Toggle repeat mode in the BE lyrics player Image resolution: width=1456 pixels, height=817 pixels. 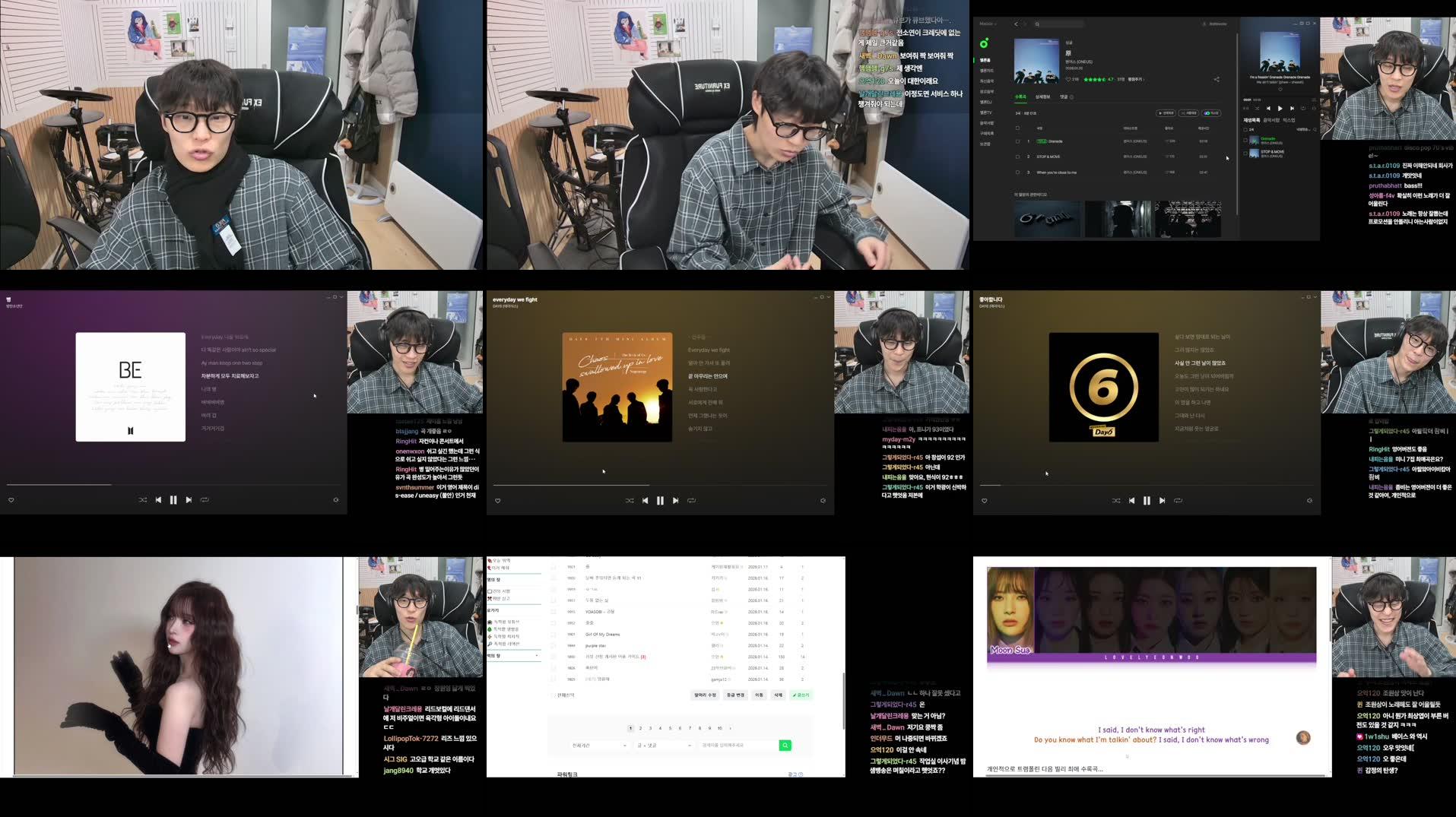tap(204, 500)
